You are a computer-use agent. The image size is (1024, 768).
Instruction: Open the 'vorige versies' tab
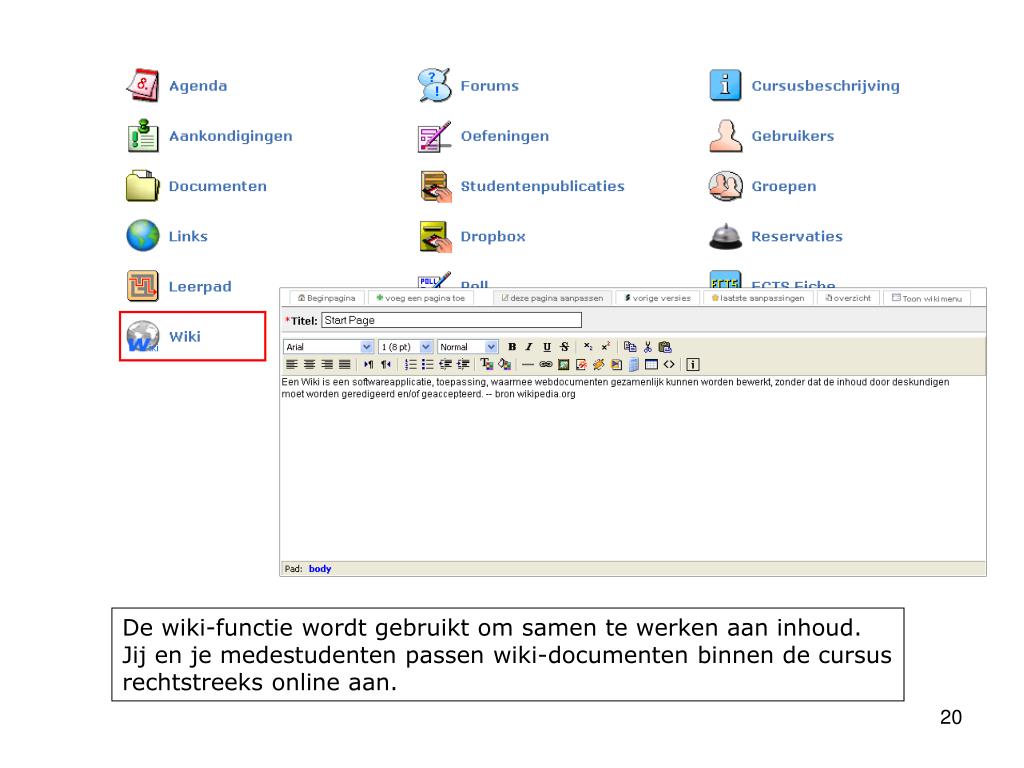[658, 298]
